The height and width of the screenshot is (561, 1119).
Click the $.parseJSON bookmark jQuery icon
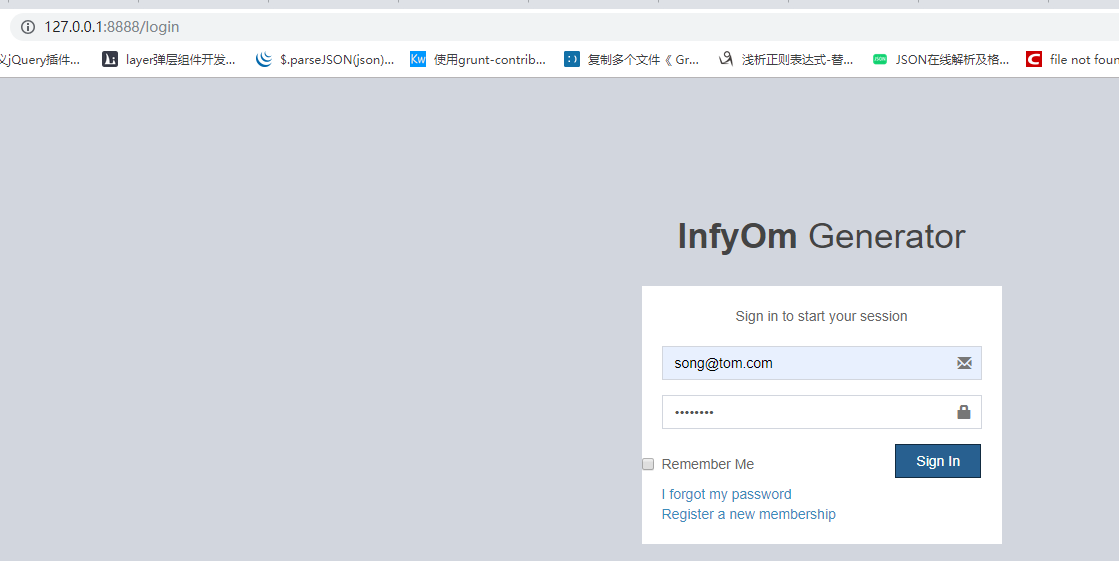[264, 59]
